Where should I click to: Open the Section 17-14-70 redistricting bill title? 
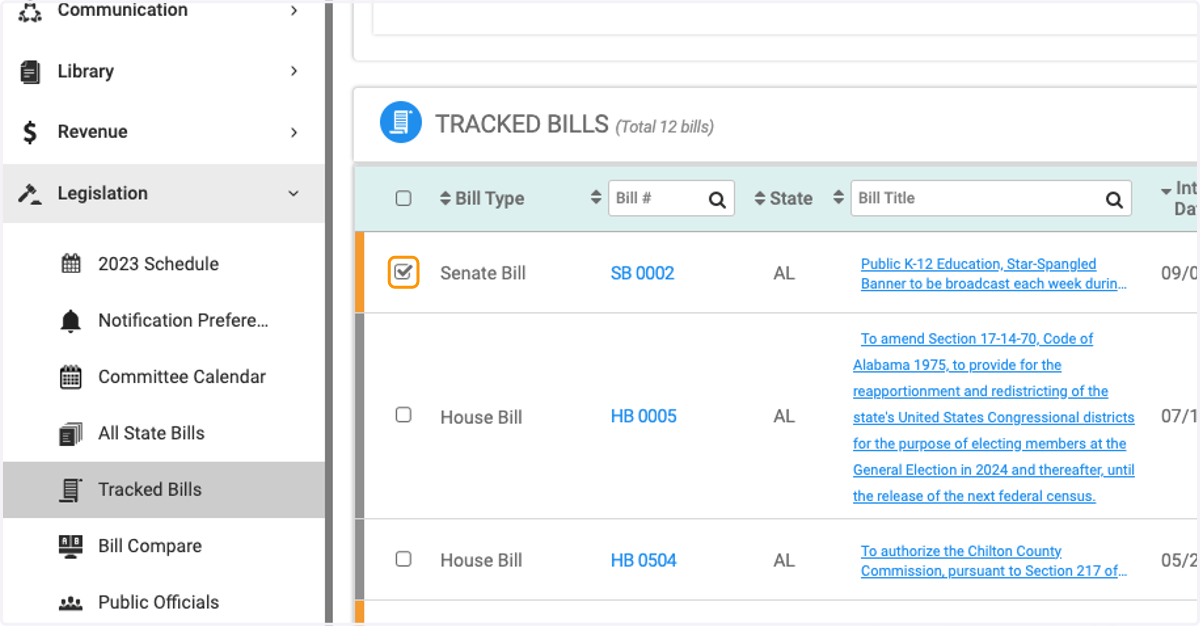tap(994, 417)
